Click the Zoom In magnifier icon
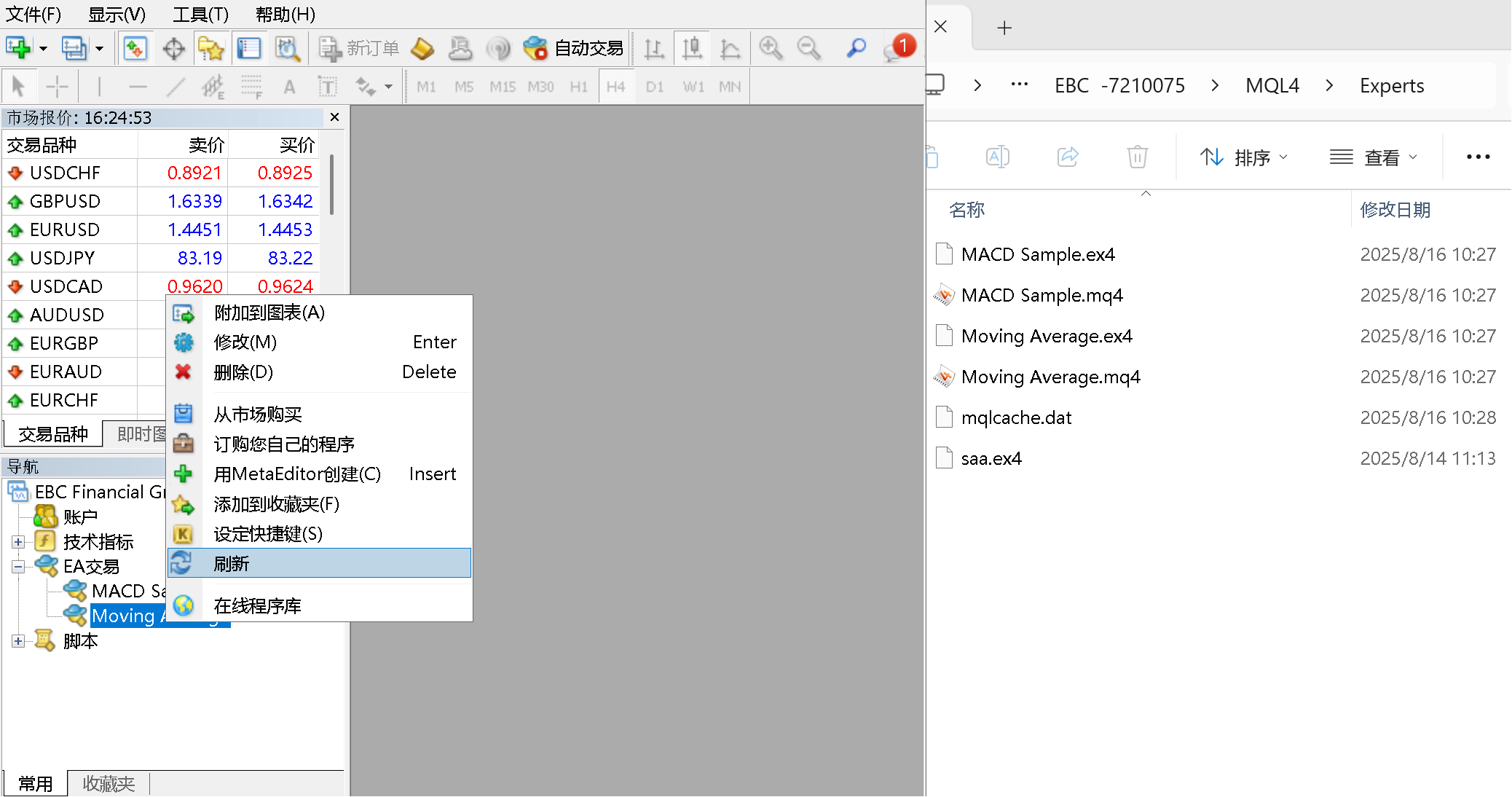Screen dimensions: 1512x797 770,49
